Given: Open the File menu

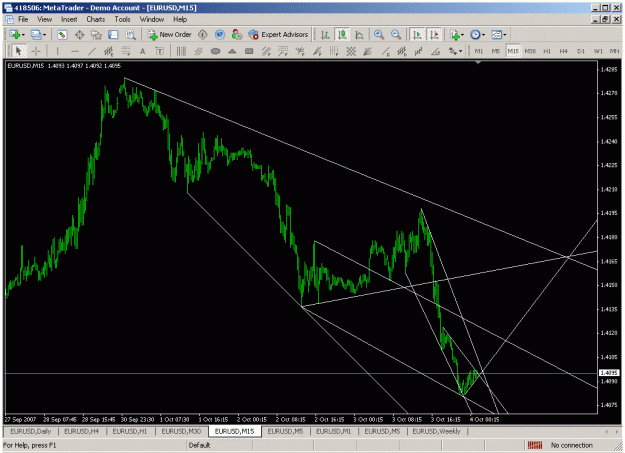Looking at the screenshot, I should (x=23, y=19).
